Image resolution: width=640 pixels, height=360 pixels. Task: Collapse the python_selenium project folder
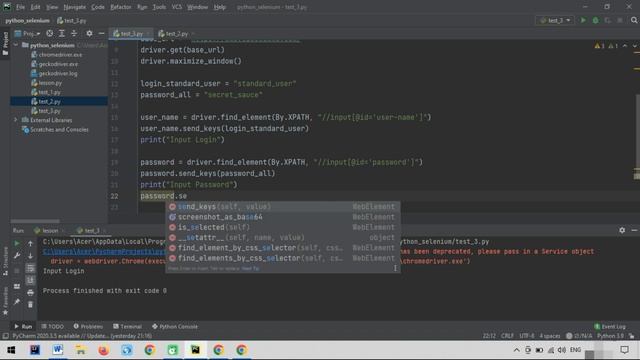[16, 45]
